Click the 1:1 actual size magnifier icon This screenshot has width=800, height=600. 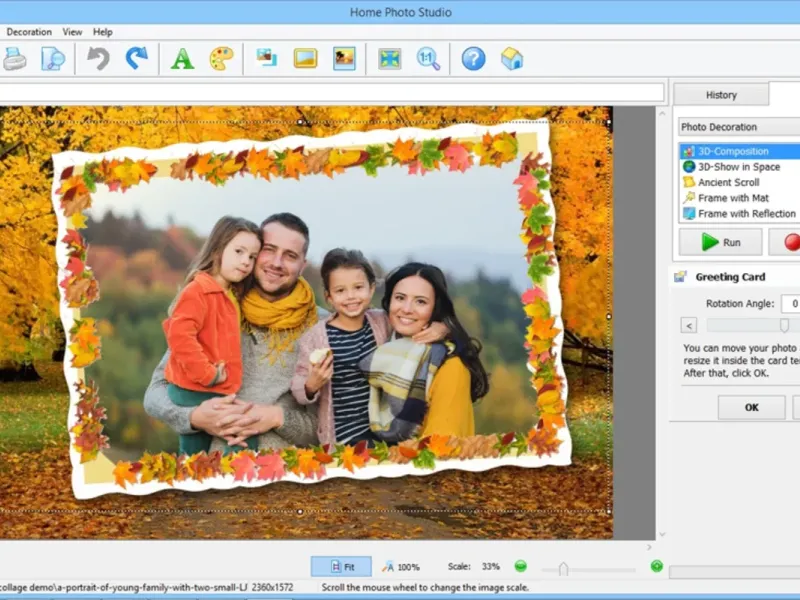click(x=428, y=59)
